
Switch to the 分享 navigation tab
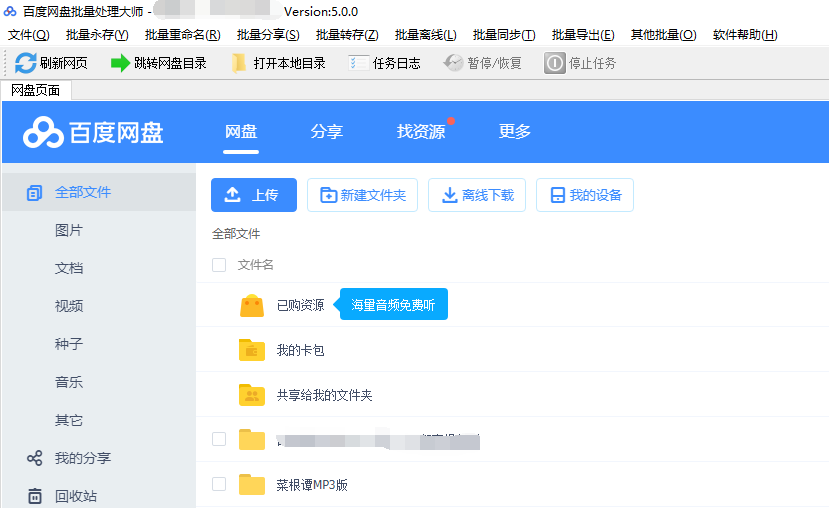326,132
